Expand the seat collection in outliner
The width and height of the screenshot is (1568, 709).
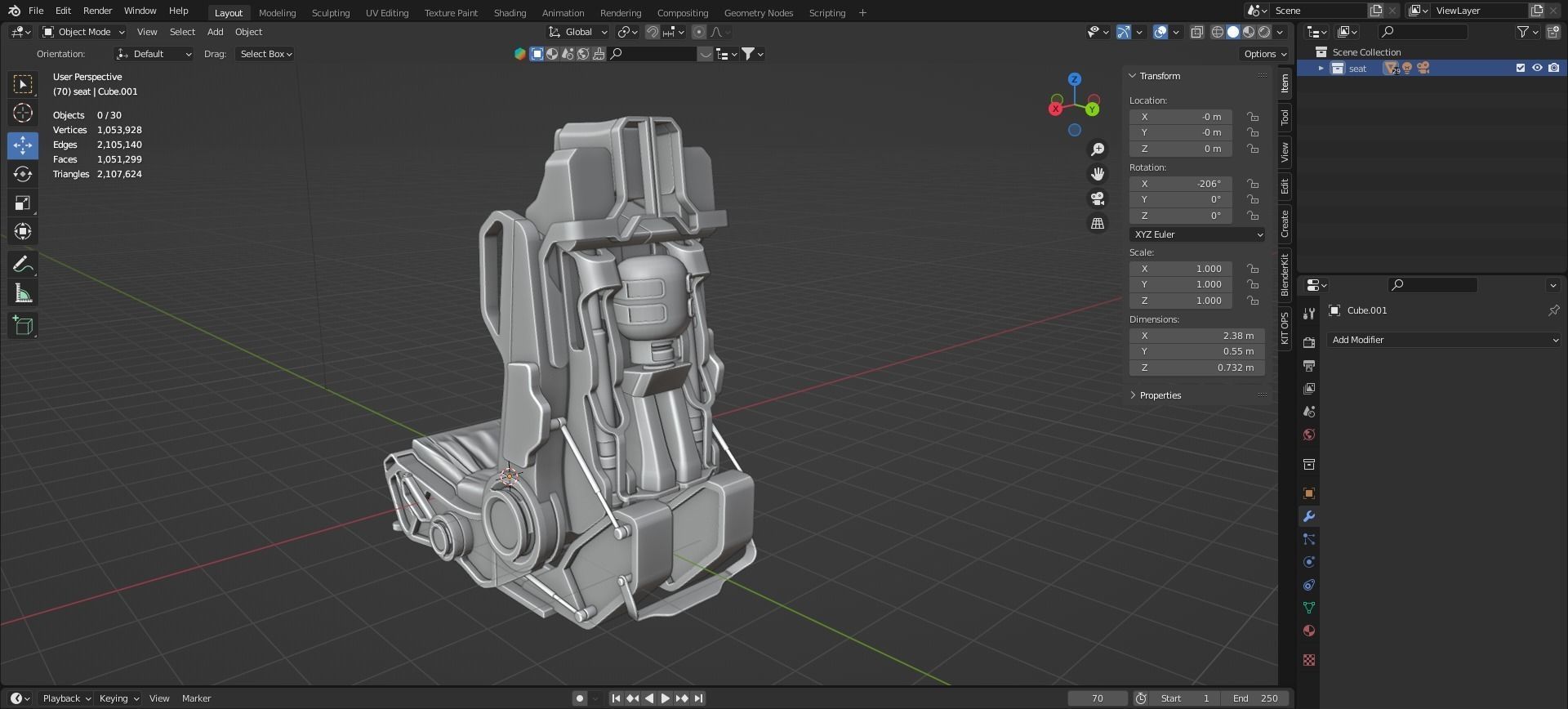(1321, 69)
